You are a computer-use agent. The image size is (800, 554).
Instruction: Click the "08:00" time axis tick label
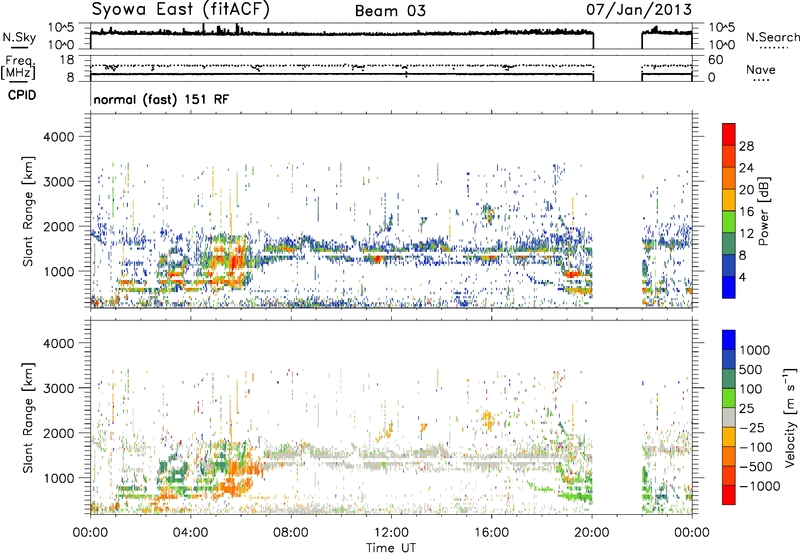[291, 533]
